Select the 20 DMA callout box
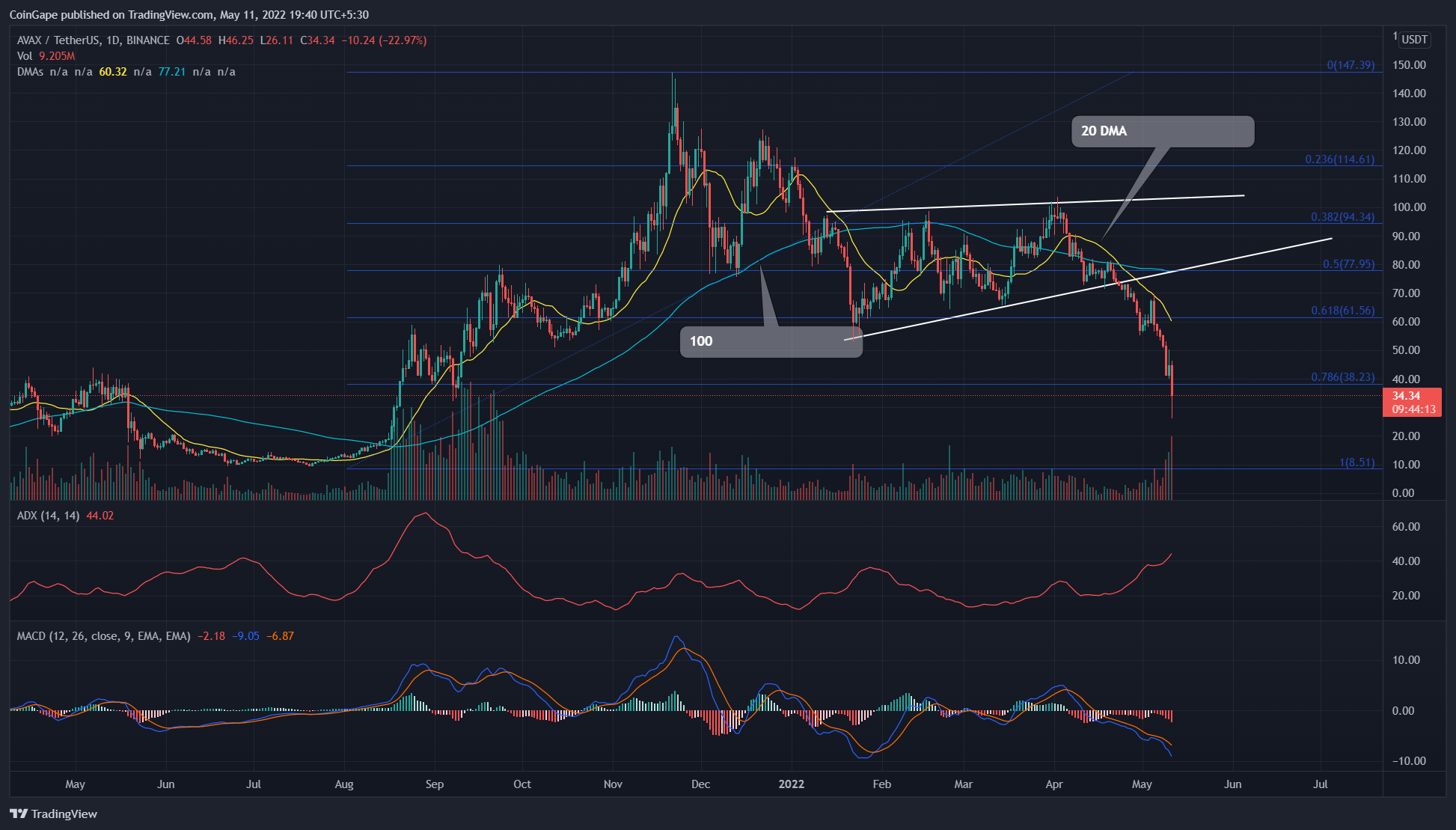Viewport: 1456px width, 830px height. 1162,132
